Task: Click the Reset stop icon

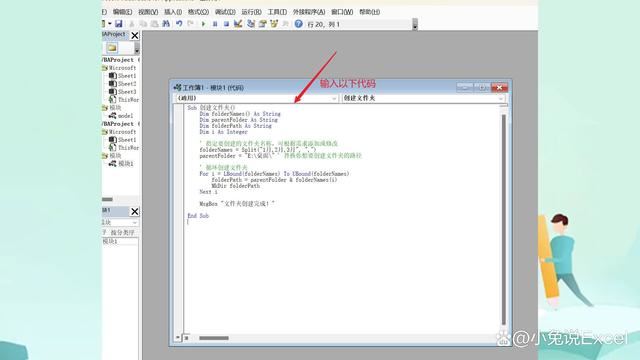Action: pos(226,24)
